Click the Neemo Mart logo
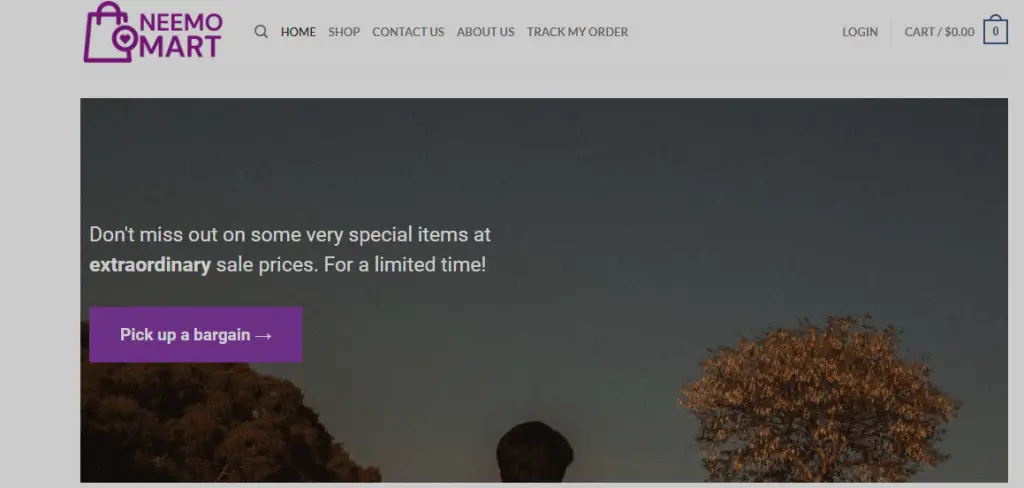1024x488 pixels. [x=153, y=32]
